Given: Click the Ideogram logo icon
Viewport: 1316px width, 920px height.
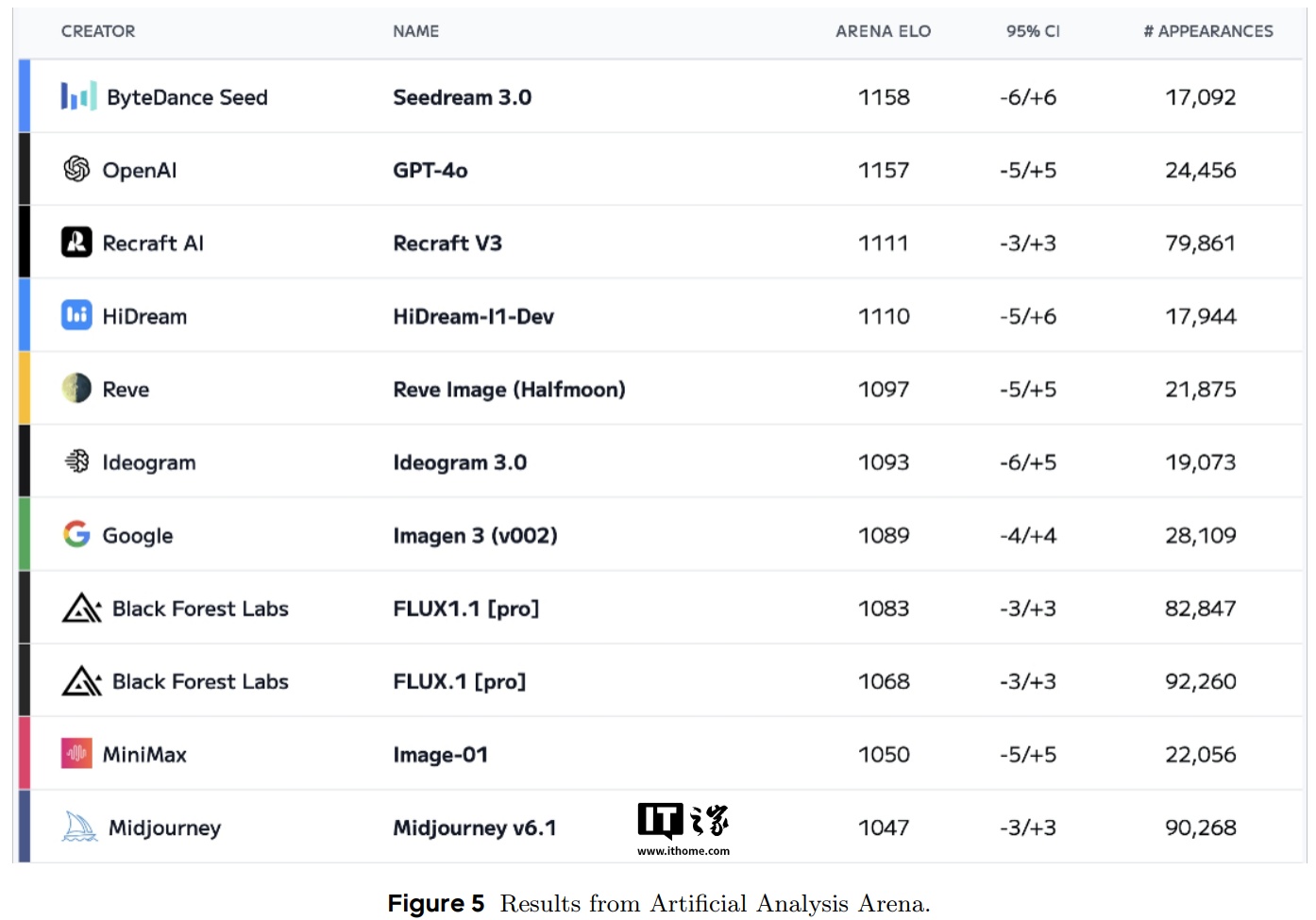Looking at the screenshot, I should (76, 461).
